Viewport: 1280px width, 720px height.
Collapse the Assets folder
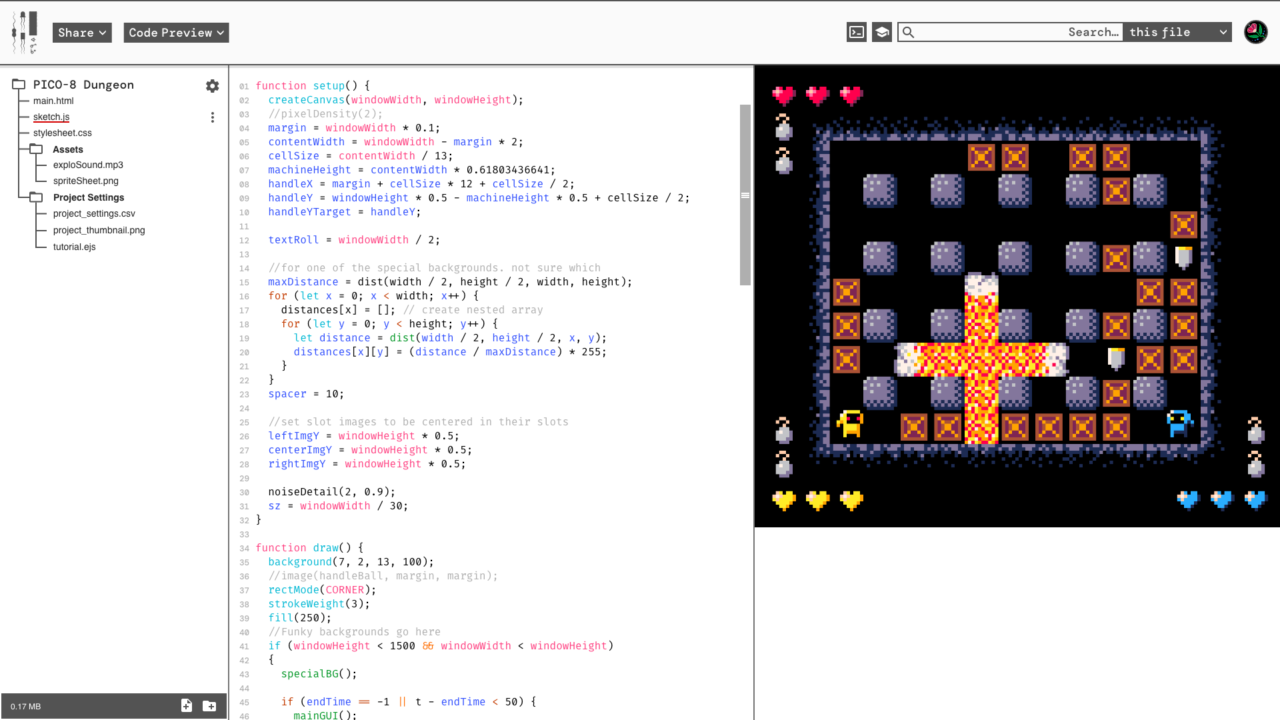36,149
